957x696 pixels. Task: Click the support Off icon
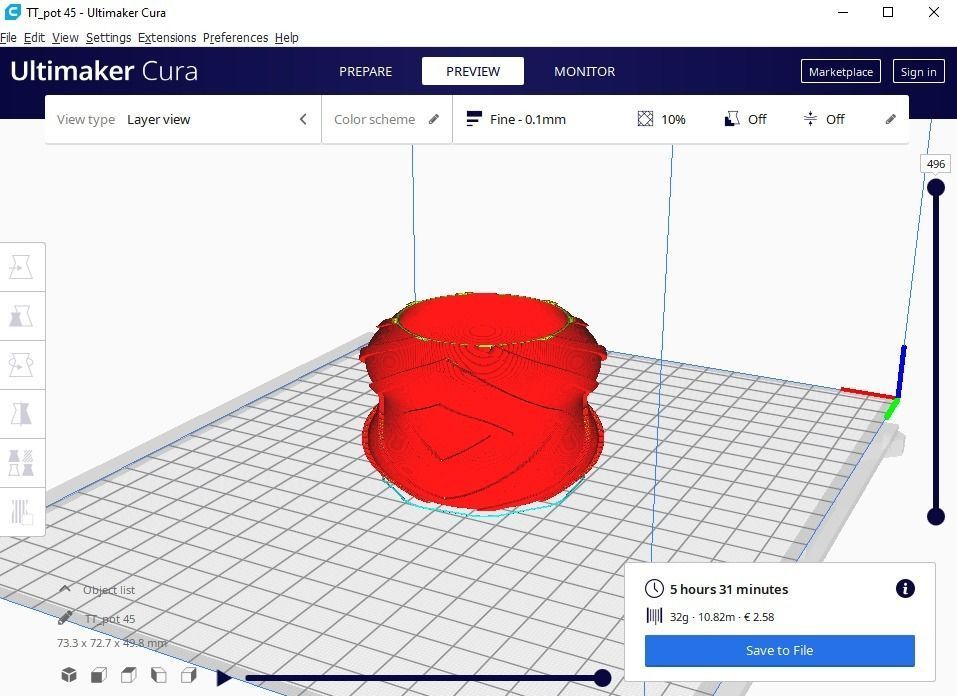click(x=732, y=119)
